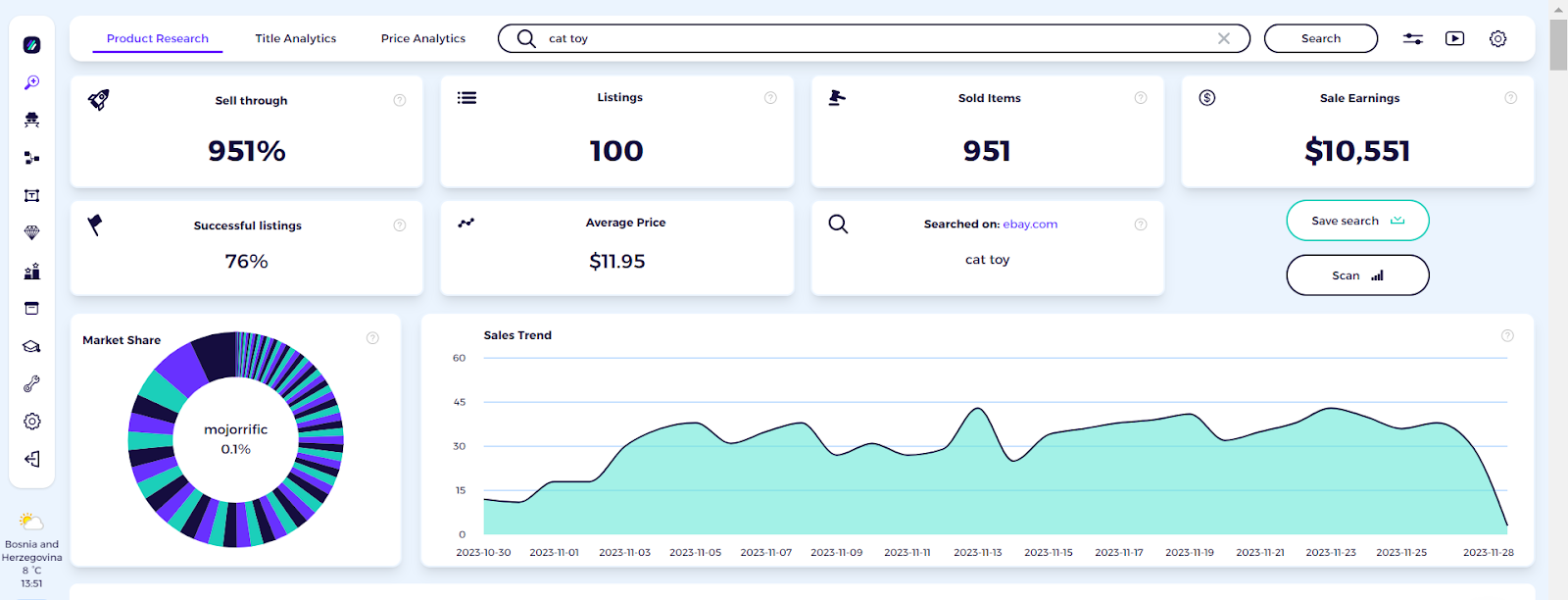This screenshot has width=1568, height=600.
Task: Click the gavel icon on Sold Items card
Action: 837,97
